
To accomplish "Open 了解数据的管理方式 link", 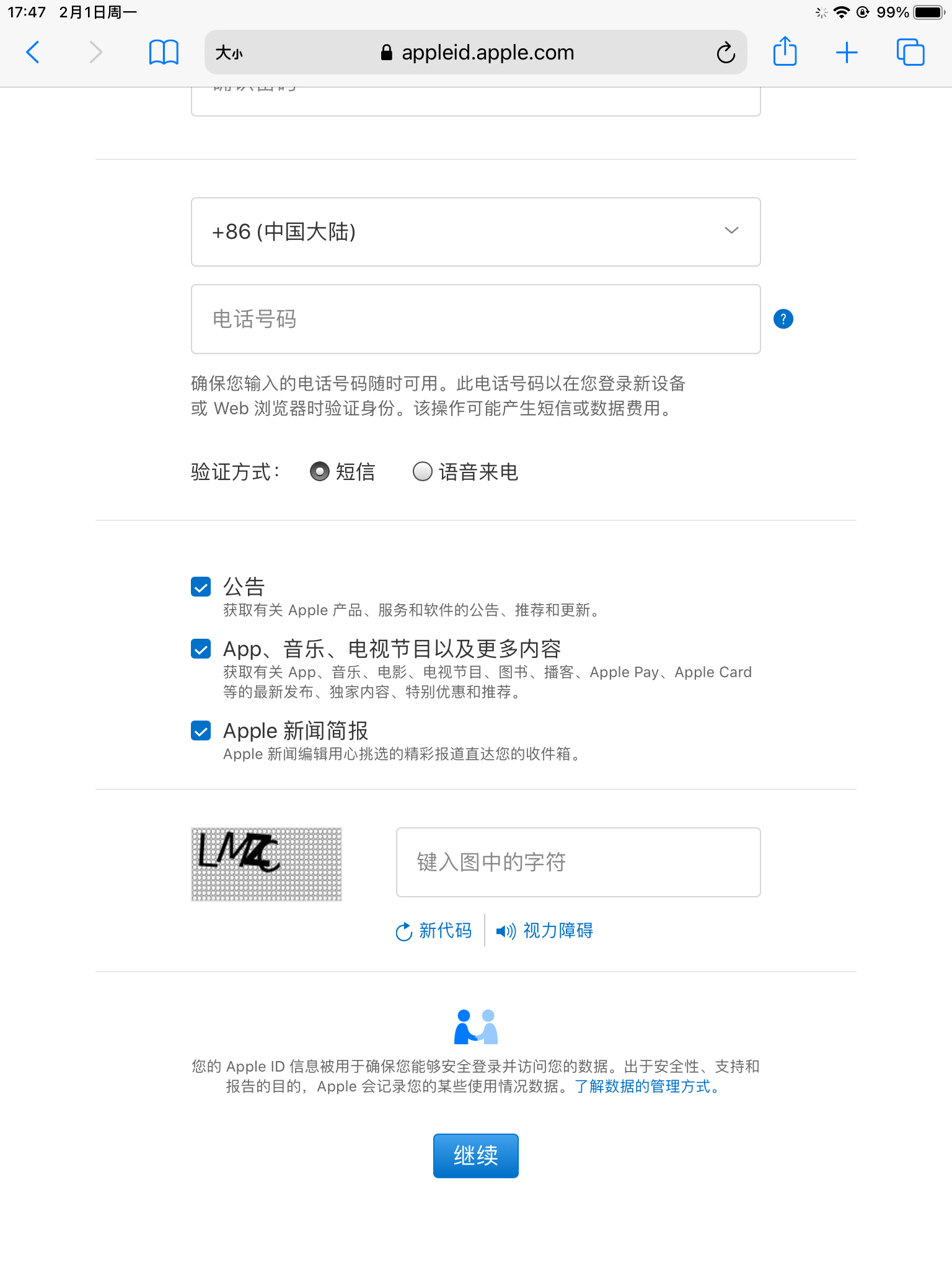I will 647,1086.
